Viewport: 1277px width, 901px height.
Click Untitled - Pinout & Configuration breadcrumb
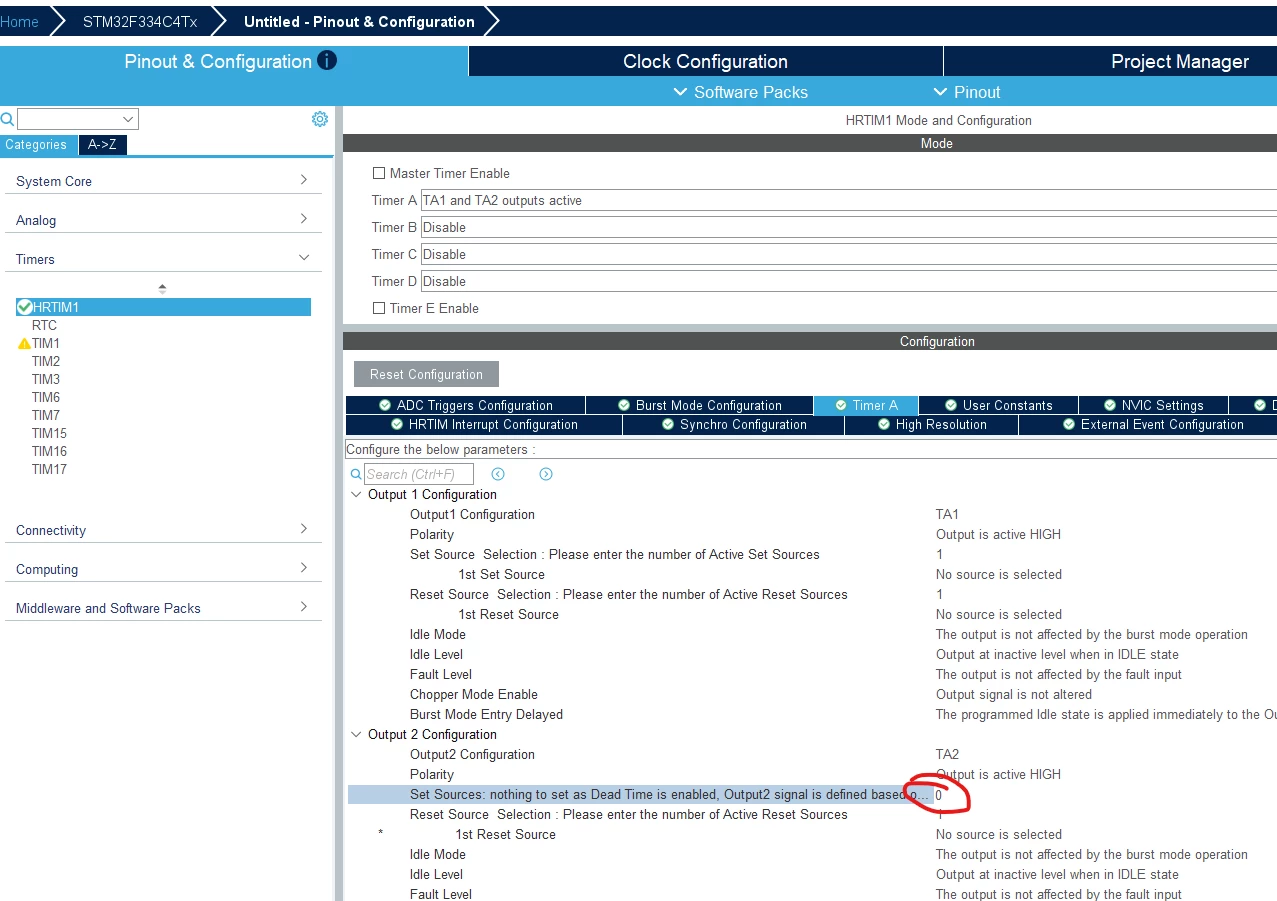pos(359,21)
